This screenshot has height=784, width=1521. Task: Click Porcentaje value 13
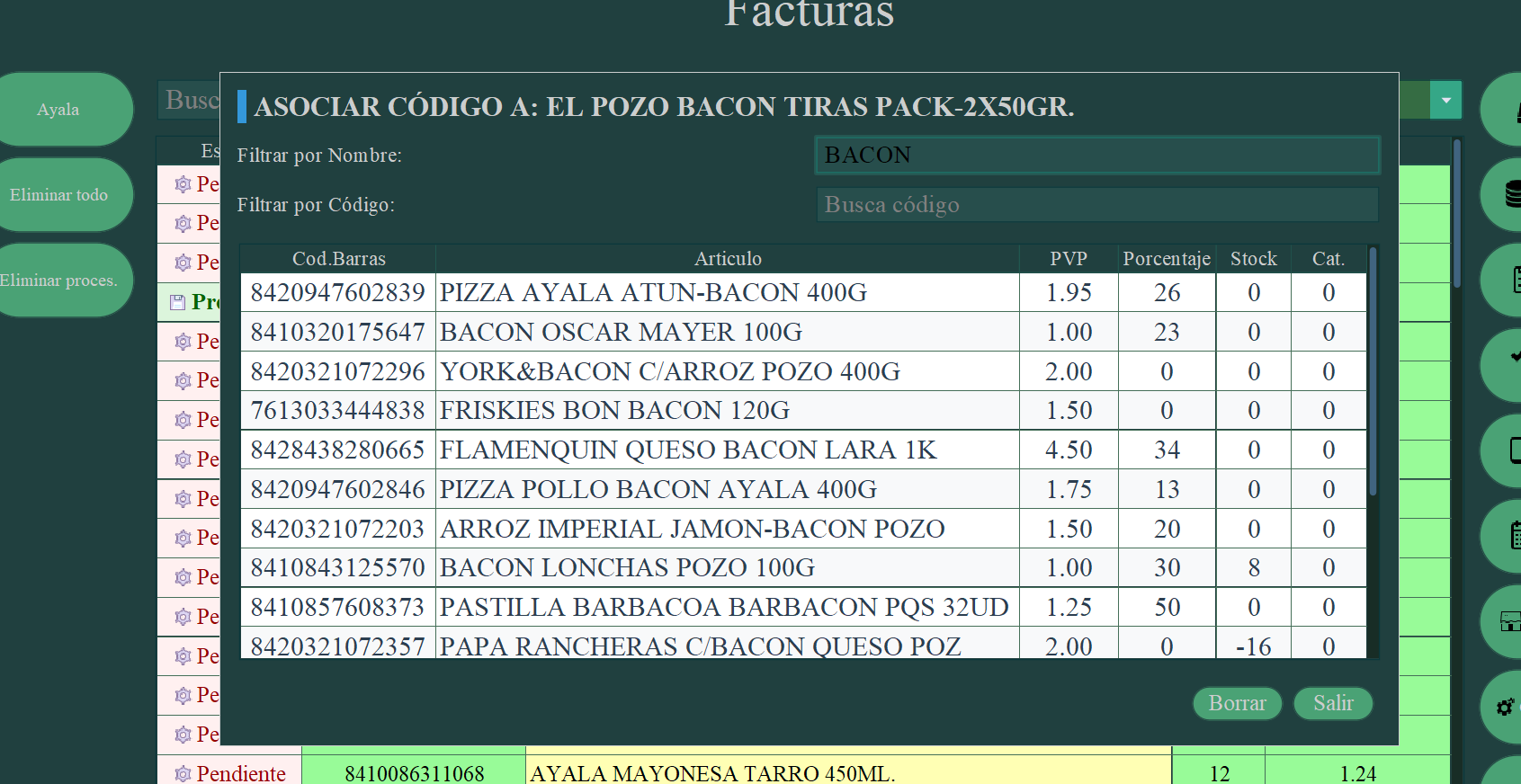coord(1167,490)
